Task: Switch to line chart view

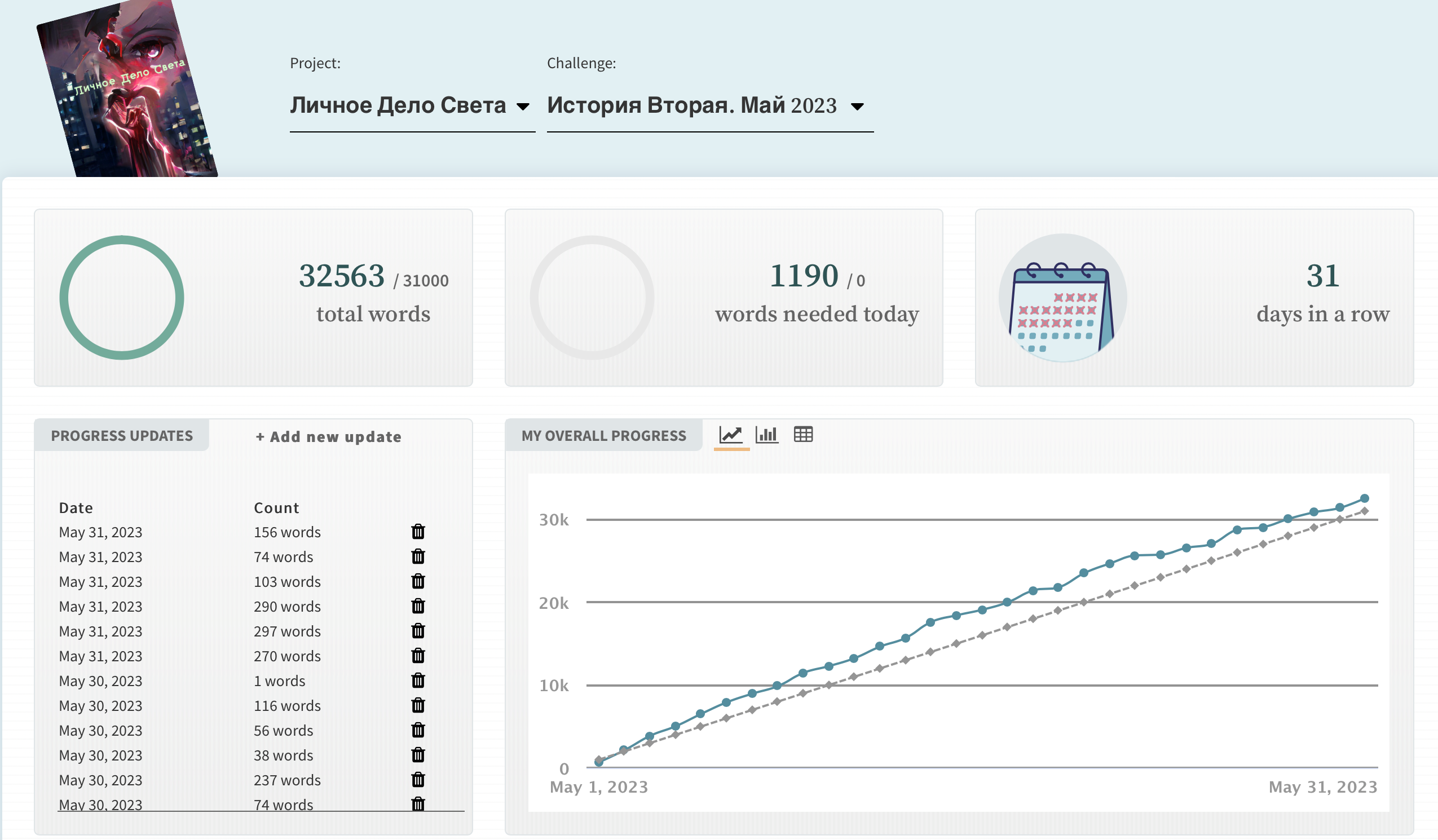Action: [731, 435]
